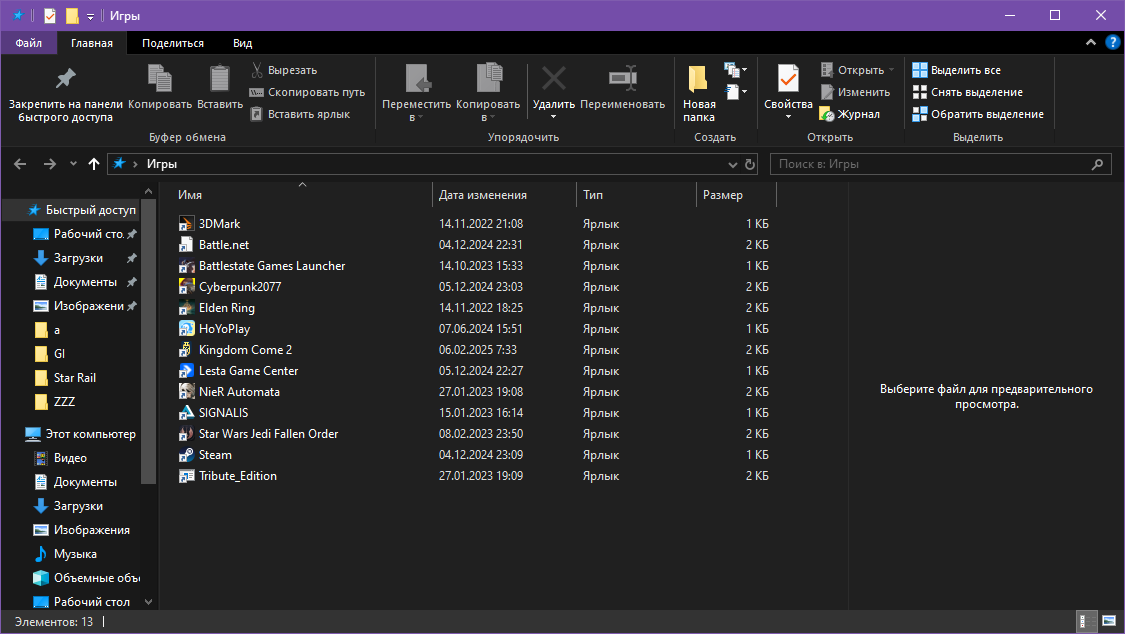Open new item dropdown in Создать
The width and height of the screenshot is (1125, 634).
tap(735, 70)
